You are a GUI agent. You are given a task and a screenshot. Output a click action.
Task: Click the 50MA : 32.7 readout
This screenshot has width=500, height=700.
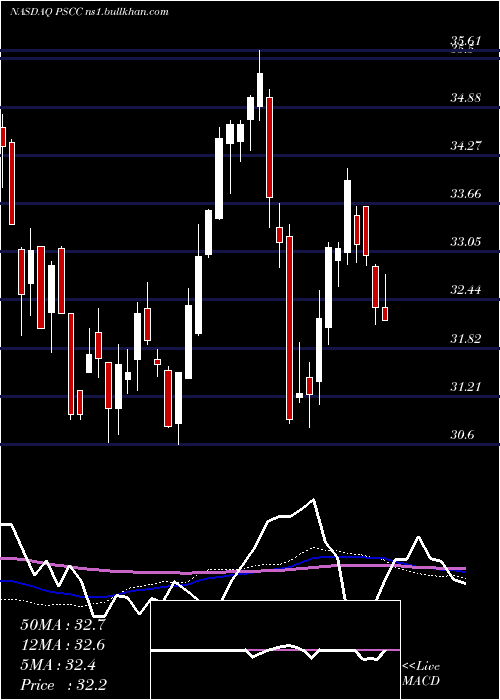[63, 625]
